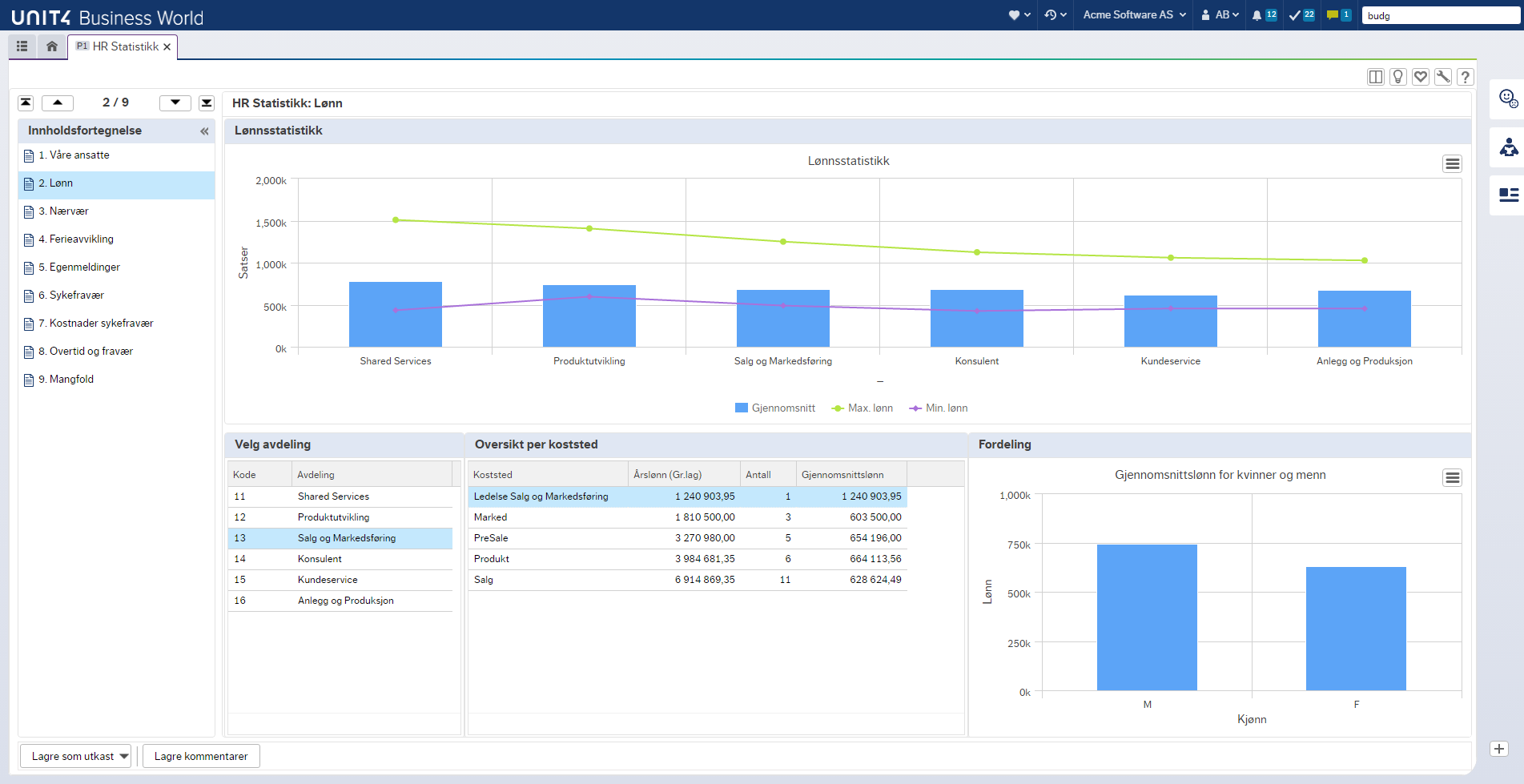Screen dimensions: 1524x784
Task: Open '4. Ferieavvikling' in contents
Action: (x=116, y=239)
